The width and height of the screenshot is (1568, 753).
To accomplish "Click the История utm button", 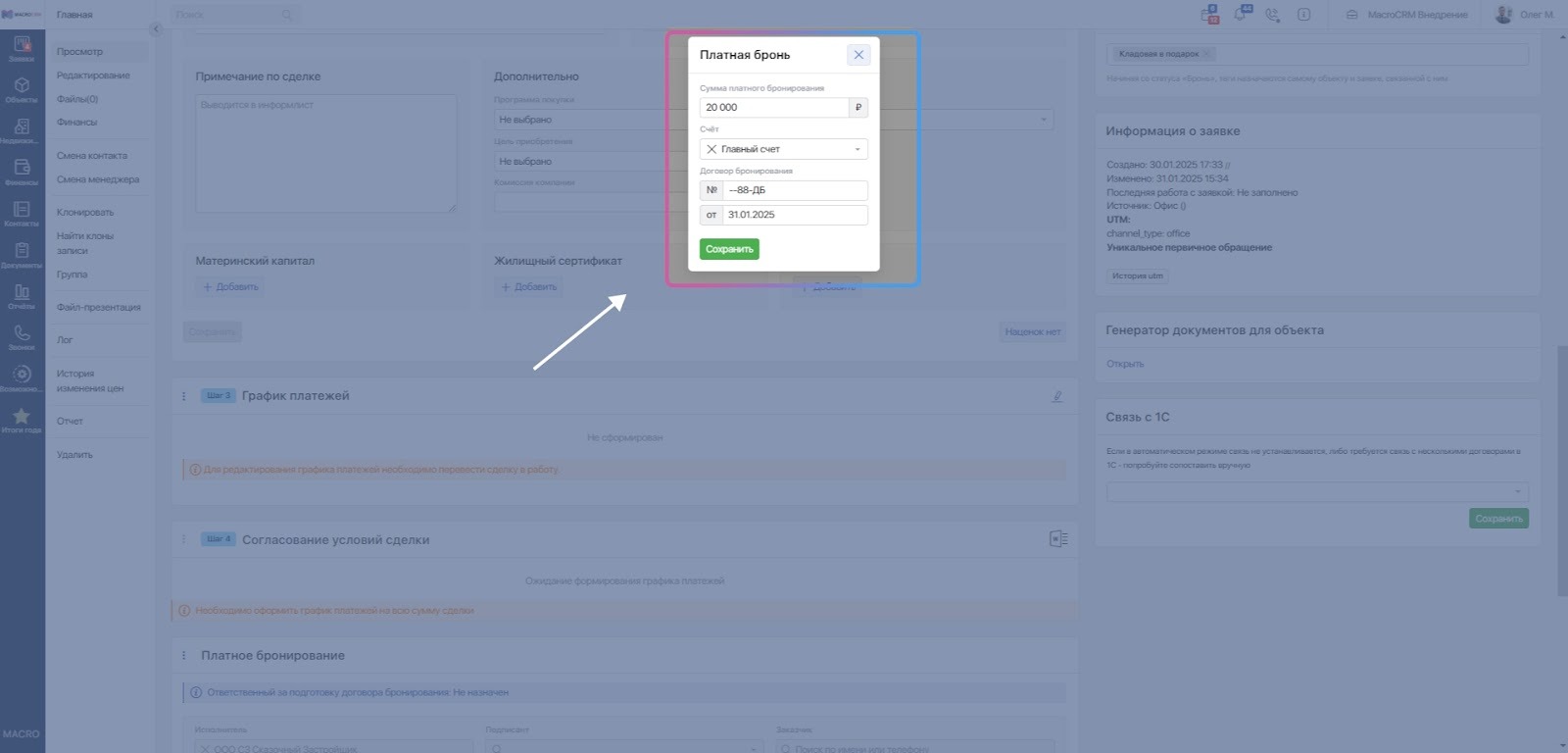I will pyautogui.click(x=1137, y=276).
